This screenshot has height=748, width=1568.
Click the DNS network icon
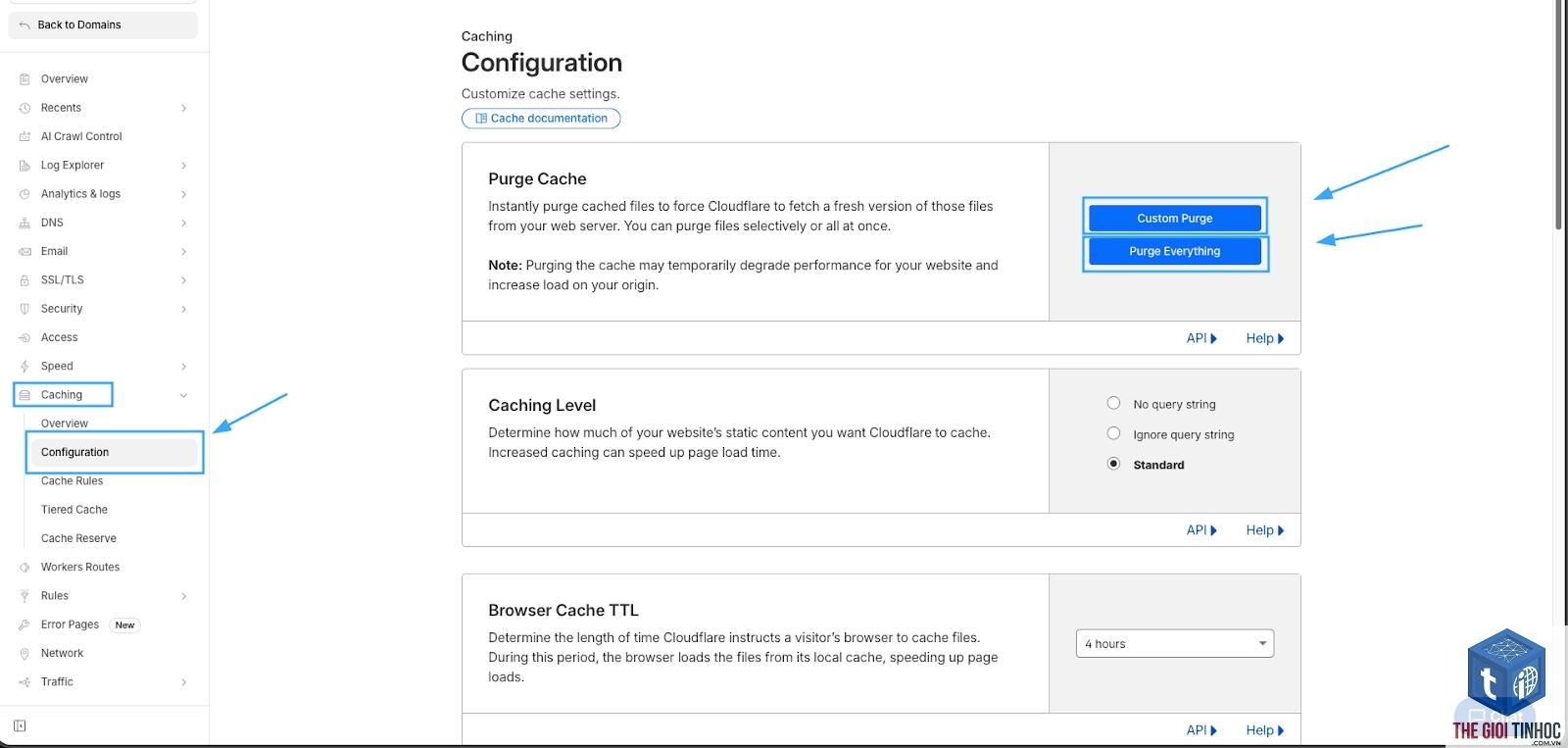tap(24, 223)
